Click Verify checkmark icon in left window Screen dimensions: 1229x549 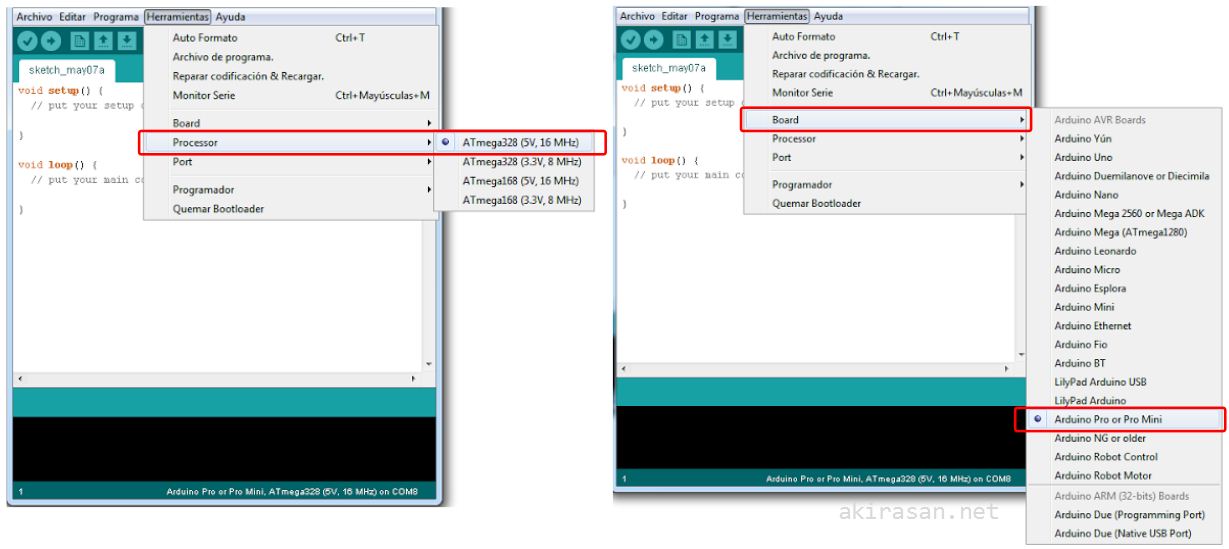[28, 41]
